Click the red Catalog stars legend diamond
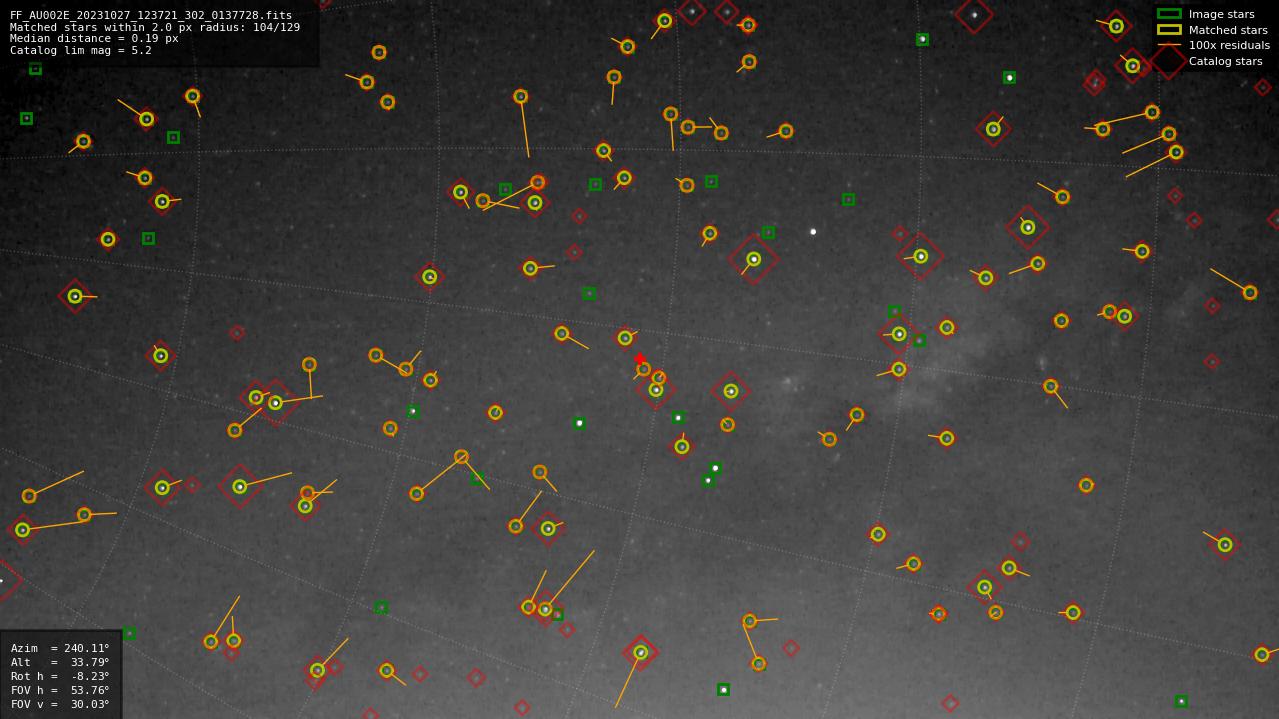The height and width of the screenshot is (719, 1279). pos(1168,61)
